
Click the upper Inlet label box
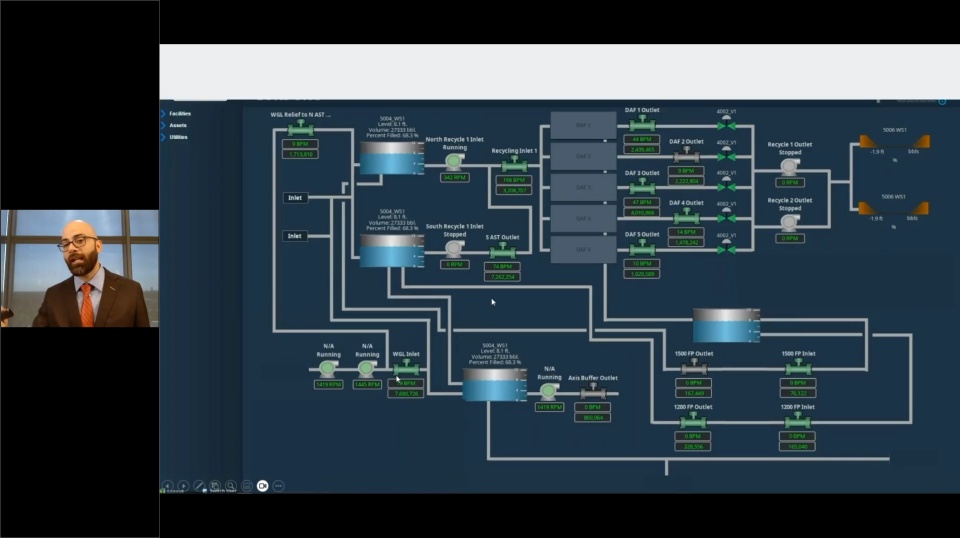[295, 198]
